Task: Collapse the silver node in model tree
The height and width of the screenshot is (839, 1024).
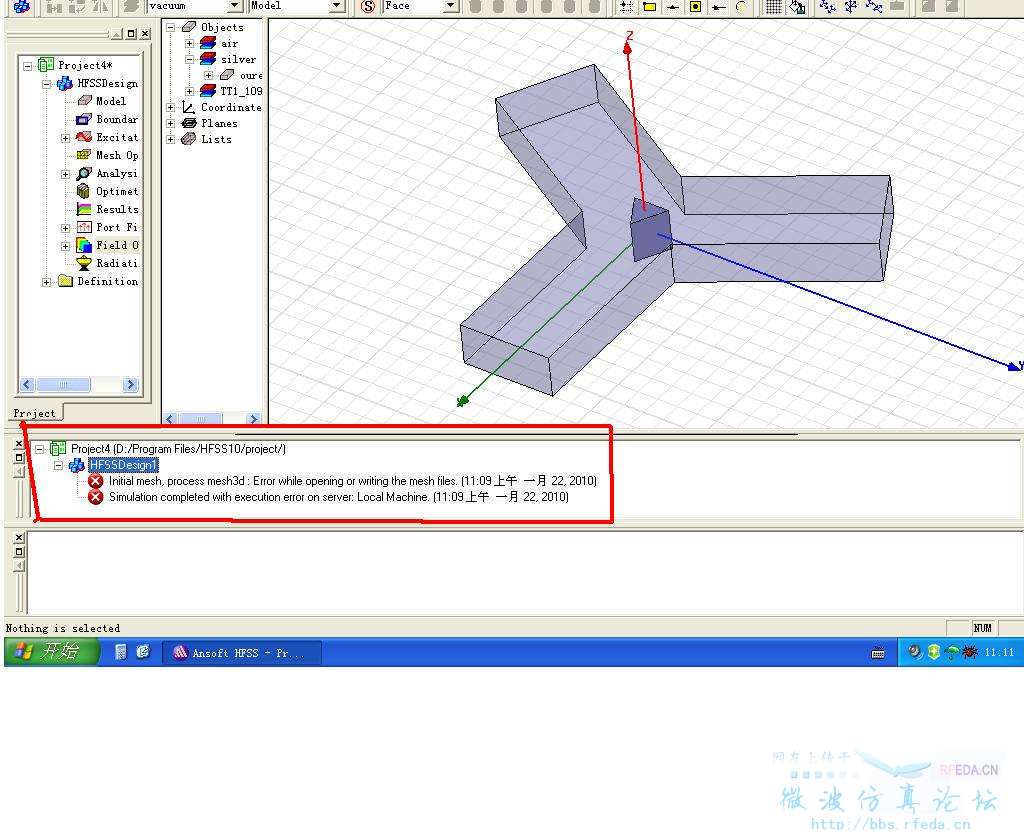Action: coord(189,59)
